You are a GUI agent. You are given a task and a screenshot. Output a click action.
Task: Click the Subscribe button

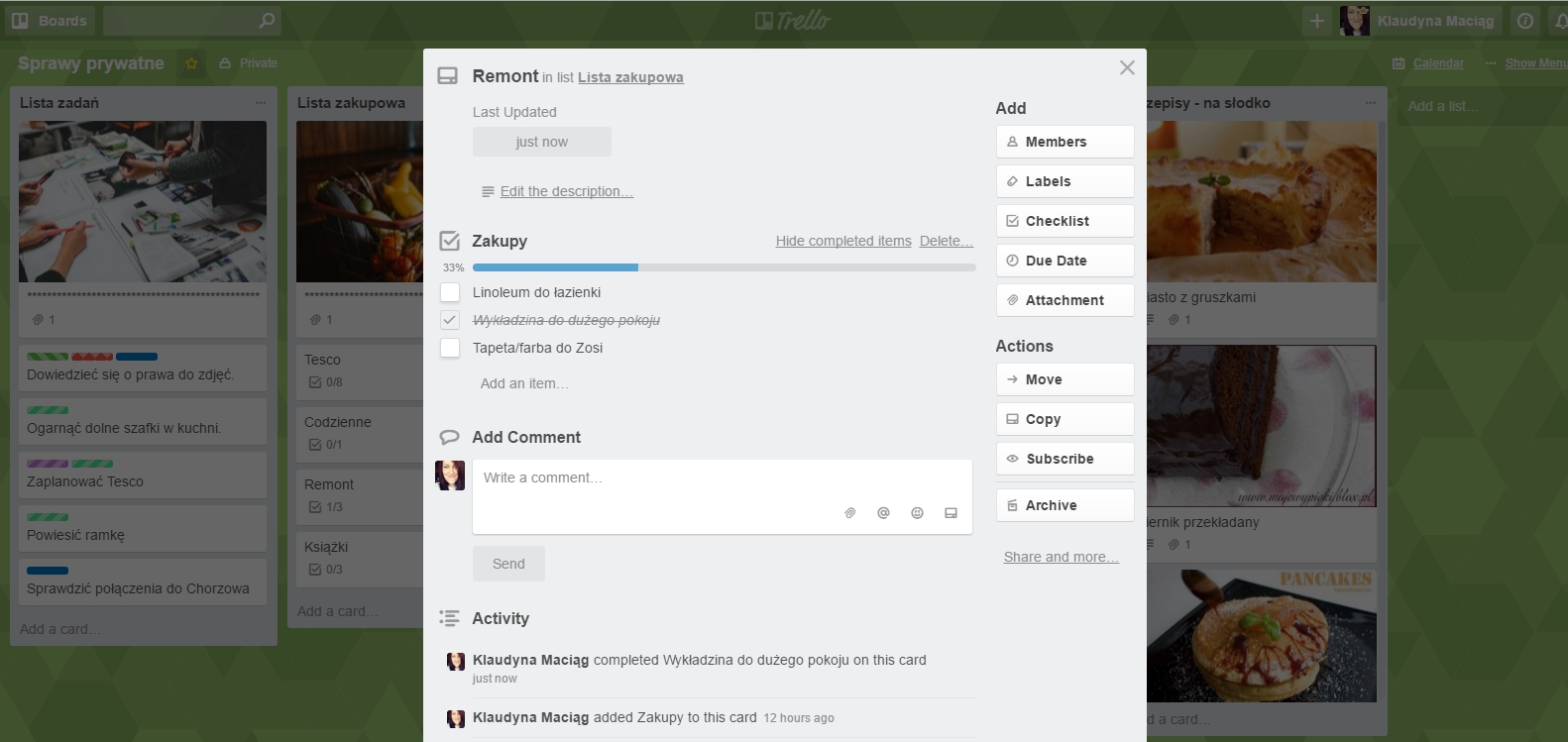click(1064, 459)
